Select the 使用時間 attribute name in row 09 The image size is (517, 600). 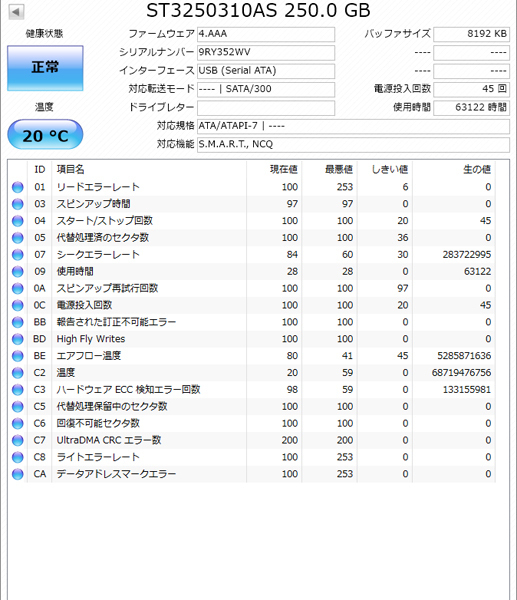click(75, 271)
